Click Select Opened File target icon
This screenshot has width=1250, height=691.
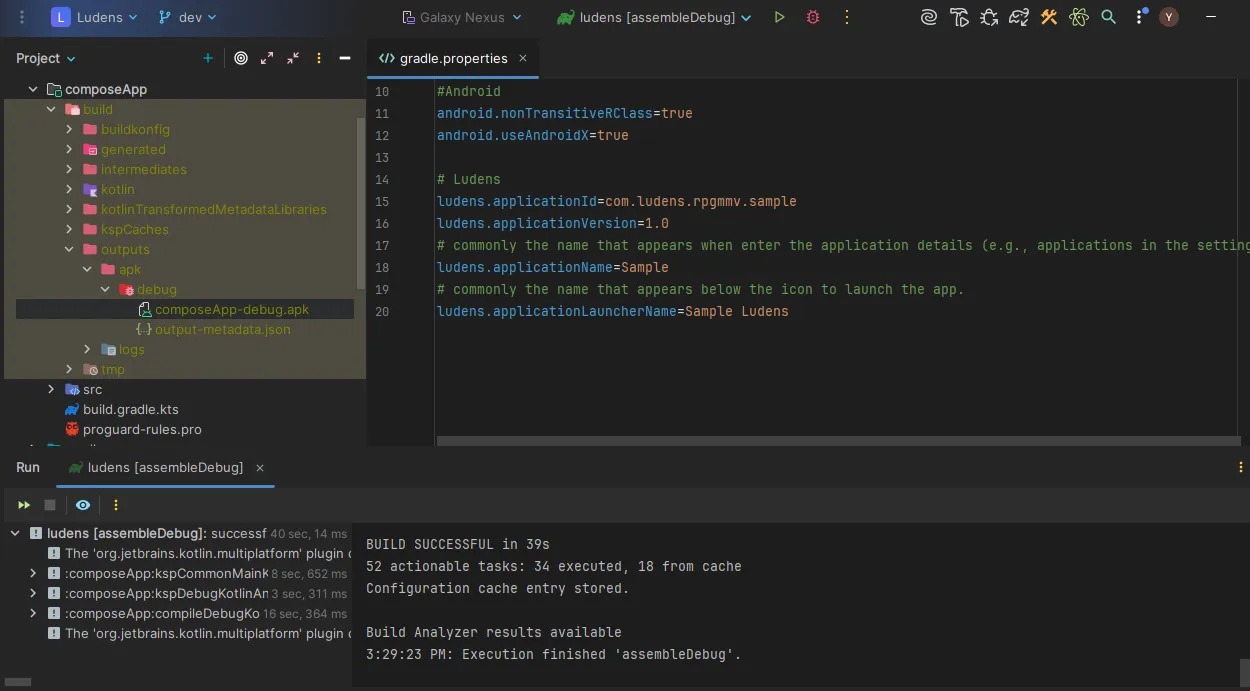tap(241, 58)
